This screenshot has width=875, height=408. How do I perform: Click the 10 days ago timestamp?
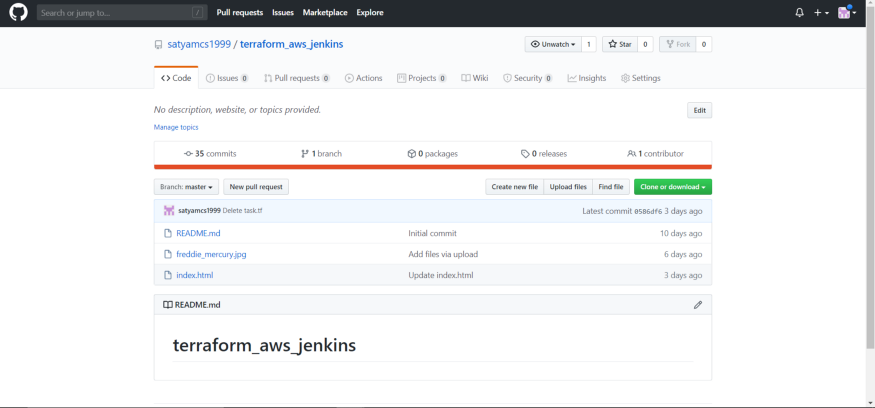[x=681, y=233]
